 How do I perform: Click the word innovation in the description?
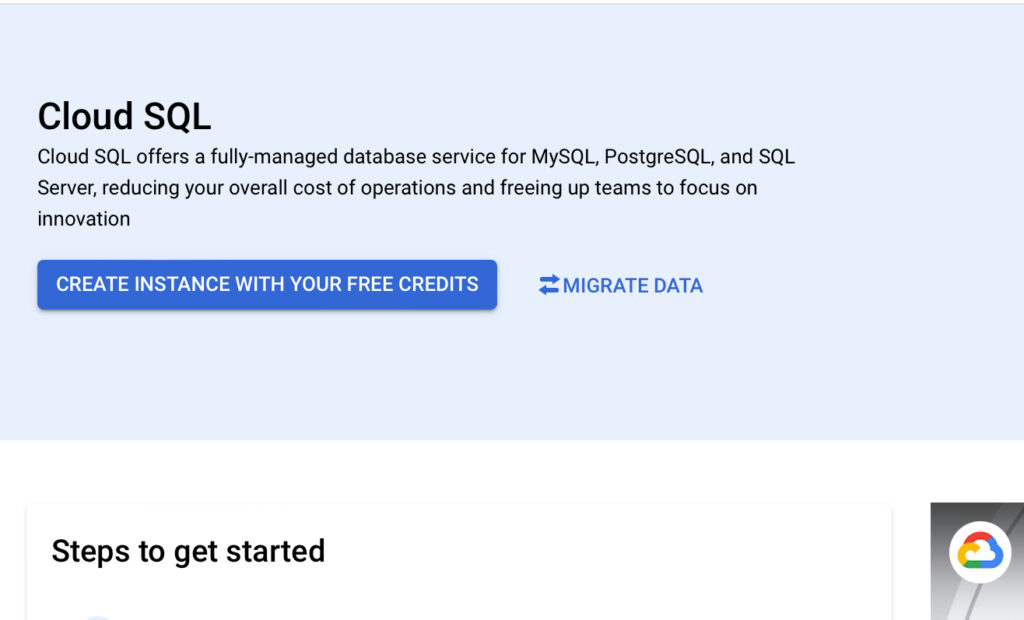[x=84, y=219]
